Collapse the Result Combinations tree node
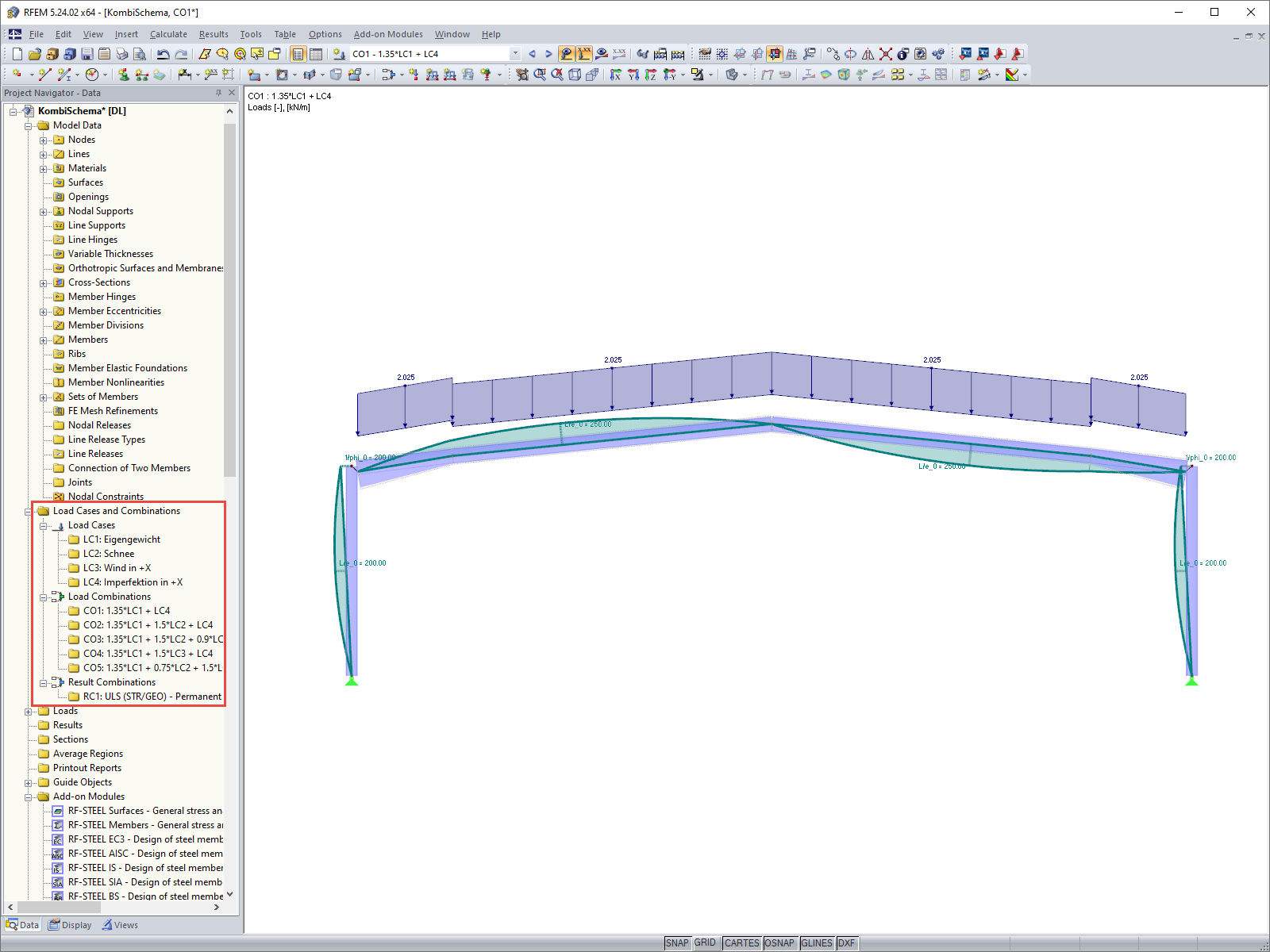This screenshot has width=1270, height=952. pyautogui.click(x=44, y=682)
